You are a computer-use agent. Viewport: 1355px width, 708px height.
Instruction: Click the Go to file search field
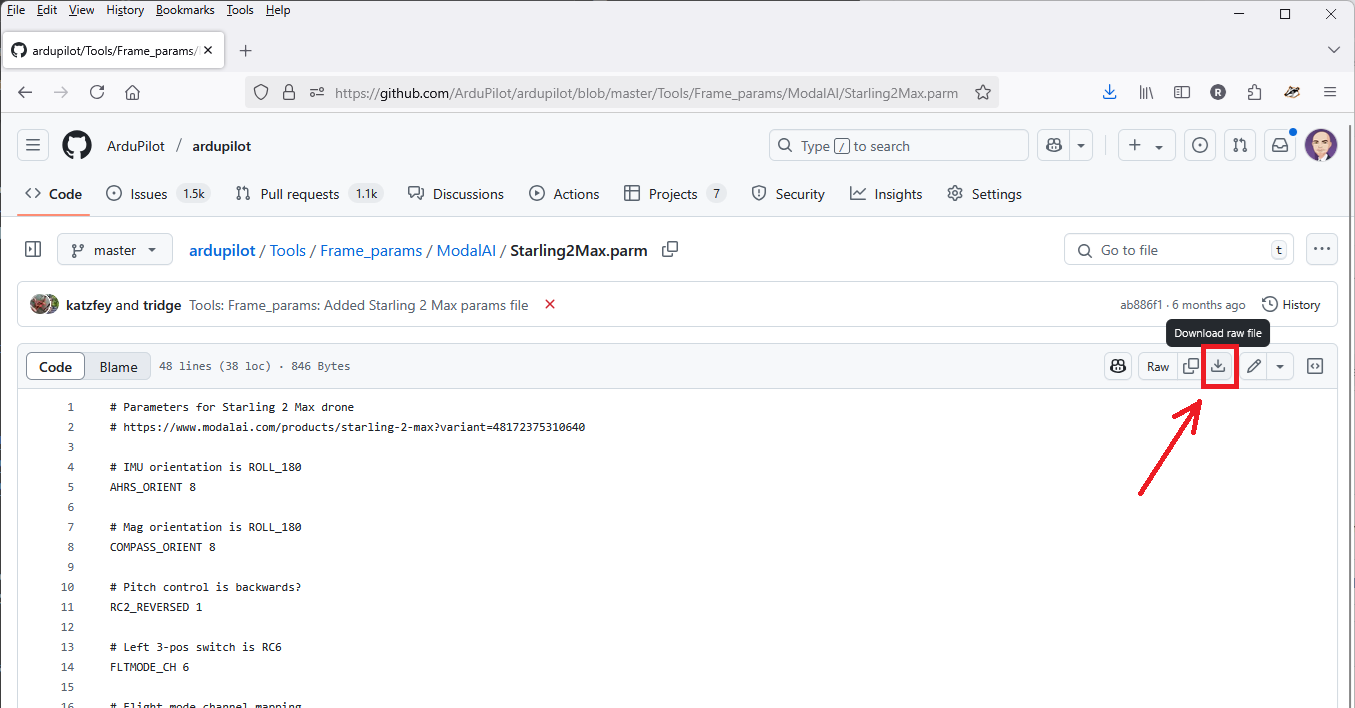(x=1178, y=250)
